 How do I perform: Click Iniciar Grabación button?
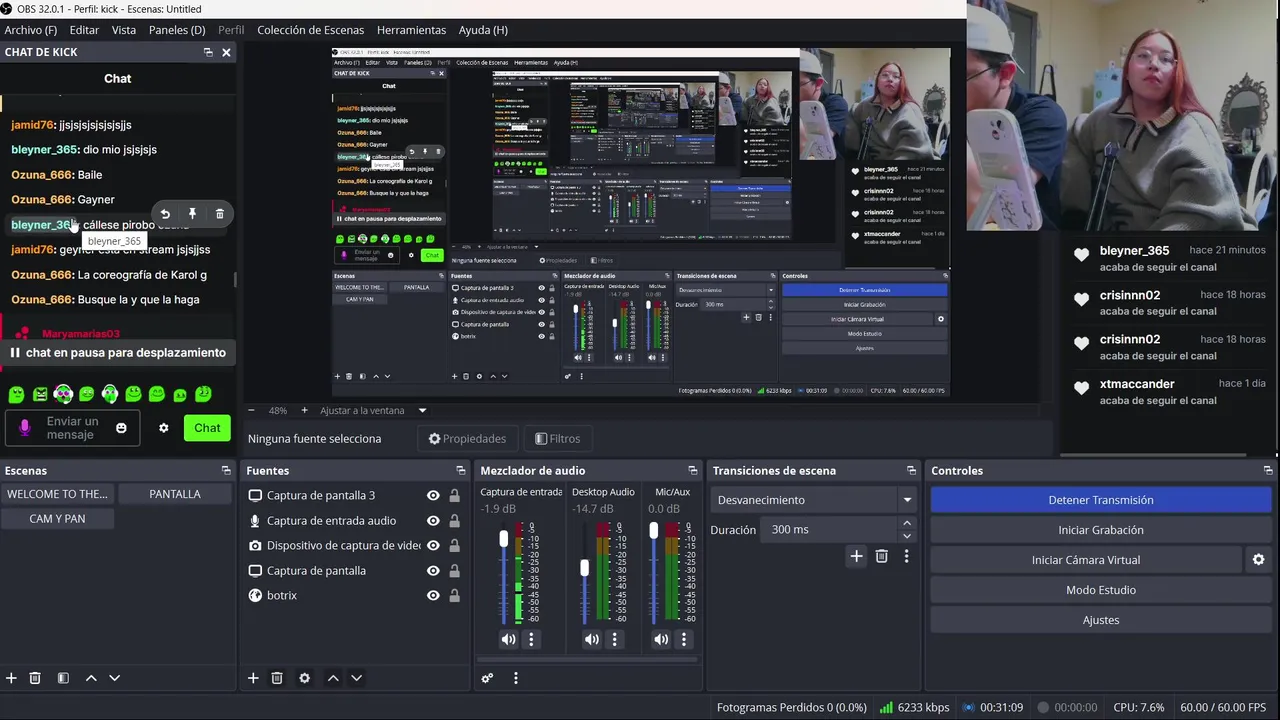pyautogui.click(x=1101, y=530)
